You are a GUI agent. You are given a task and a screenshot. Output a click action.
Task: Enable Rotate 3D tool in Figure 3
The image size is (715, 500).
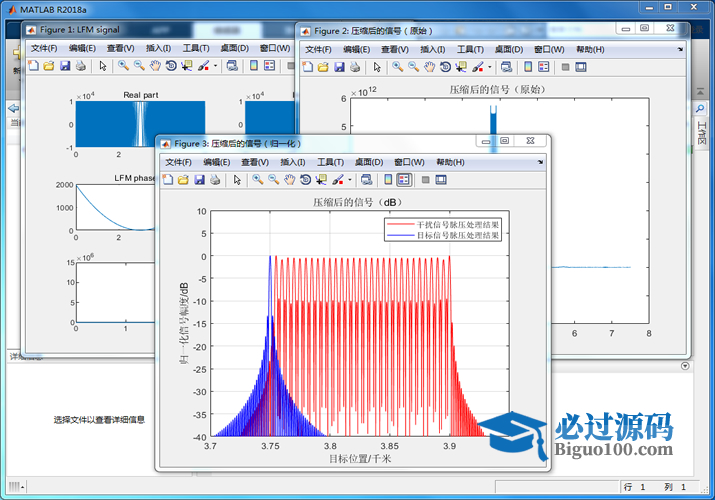(x=305, y=180)
